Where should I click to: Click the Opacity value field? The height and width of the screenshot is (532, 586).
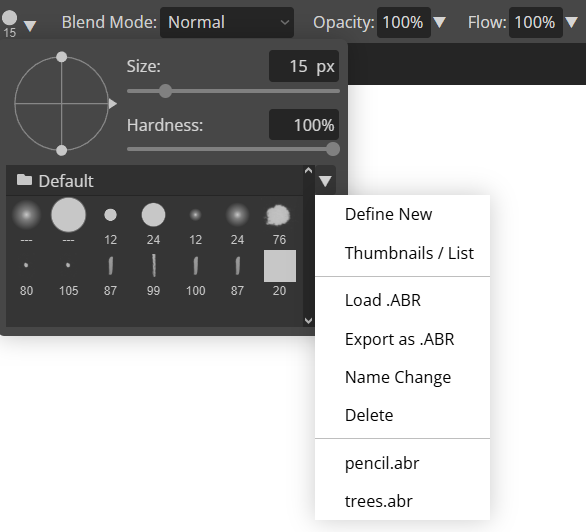pos(404,22)
